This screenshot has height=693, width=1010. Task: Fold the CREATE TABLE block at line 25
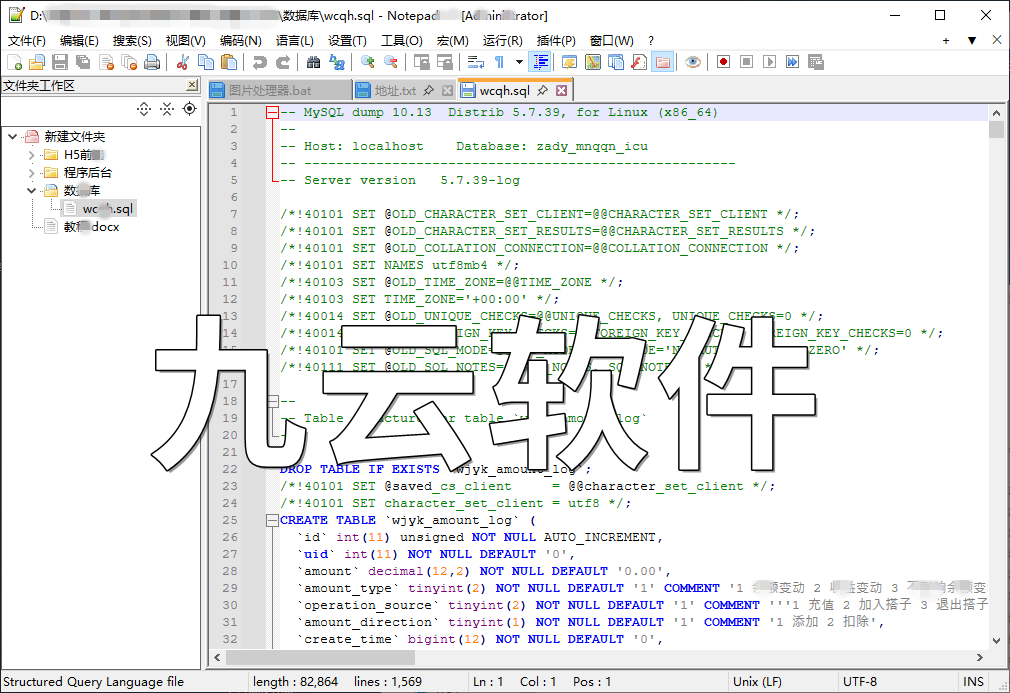[272, 520]
